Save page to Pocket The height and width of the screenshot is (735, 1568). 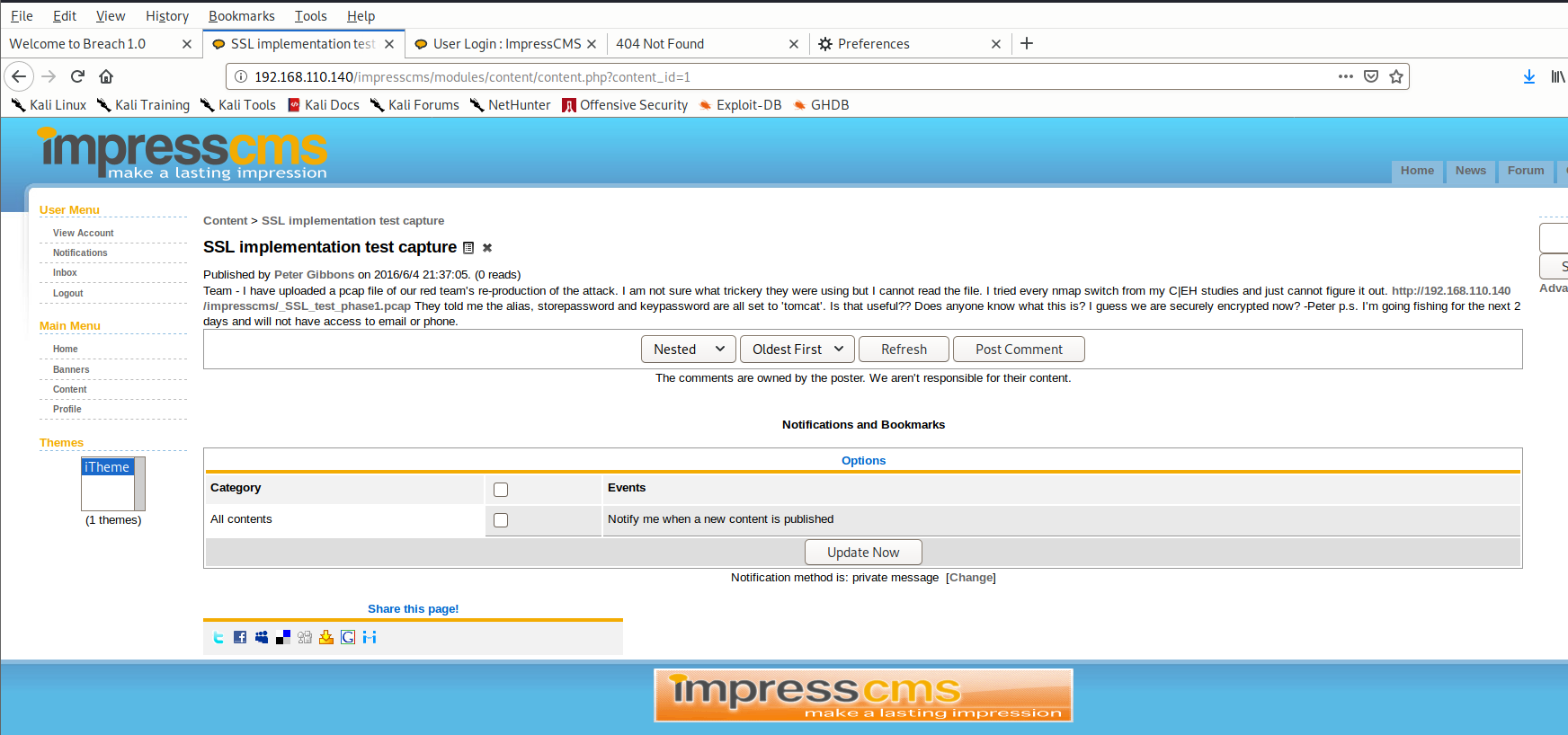click(1371, 76)
